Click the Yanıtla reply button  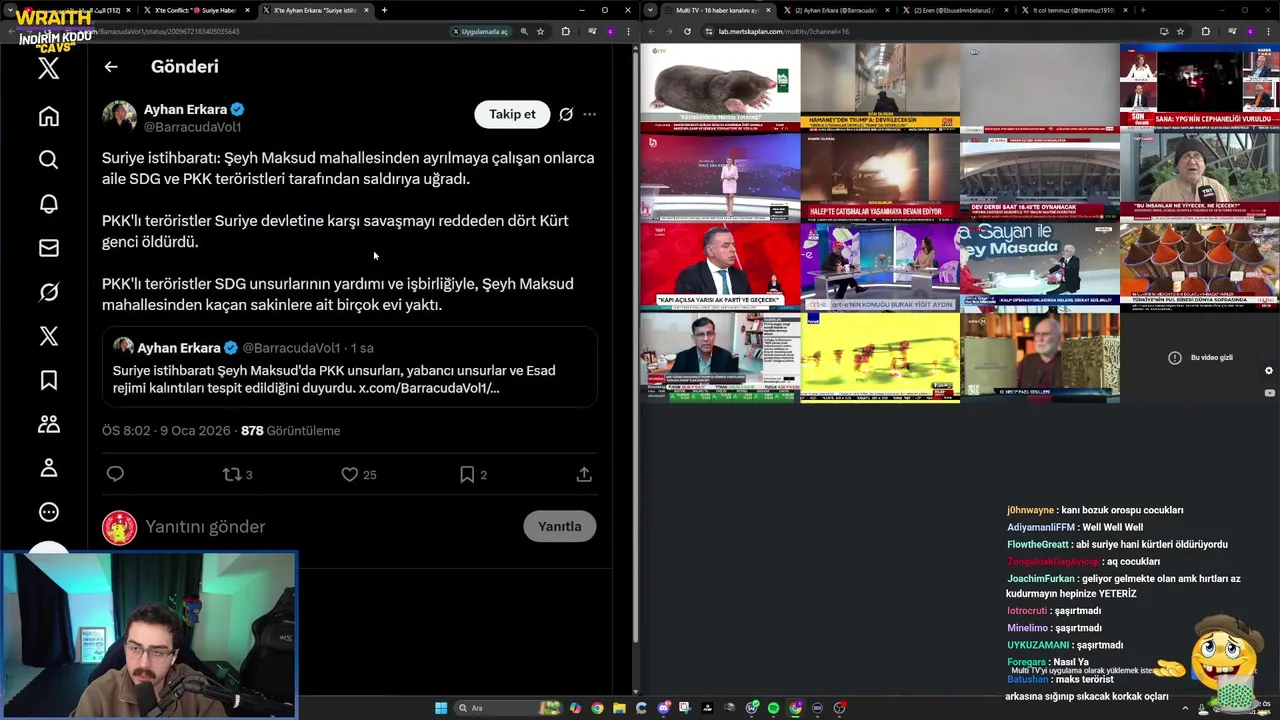coord(560,526)
